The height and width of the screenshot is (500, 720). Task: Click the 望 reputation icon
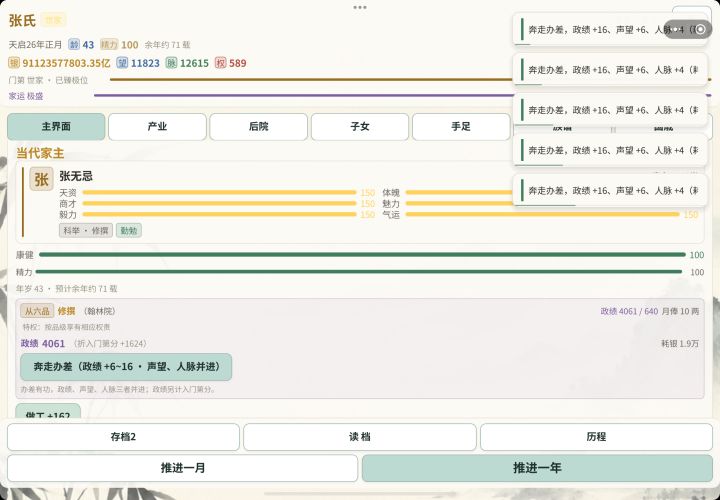[x=122, y=63]
